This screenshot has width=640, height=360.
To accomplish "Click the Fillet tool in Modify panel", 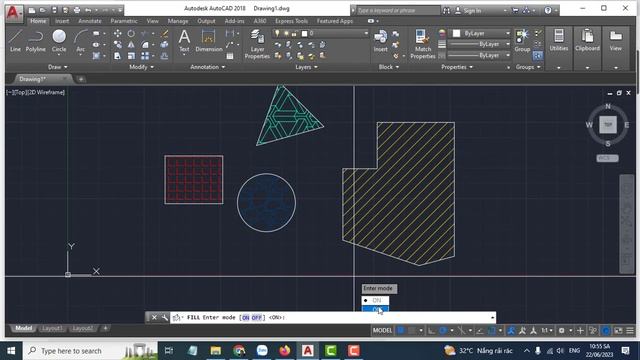I will tap(145, 44).
